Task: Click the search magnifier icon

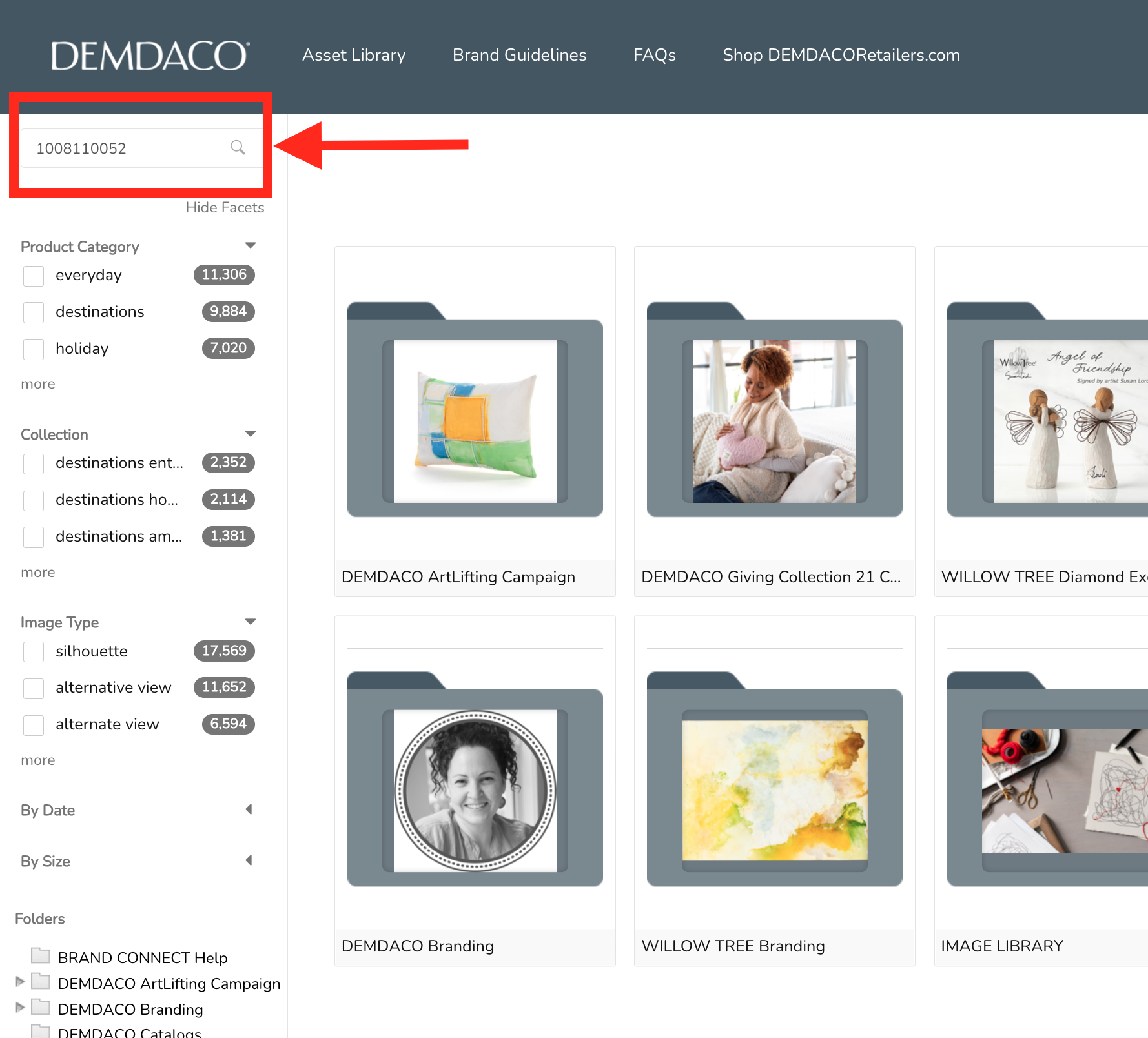Action: pyautogui.click(x=238, y=148)
